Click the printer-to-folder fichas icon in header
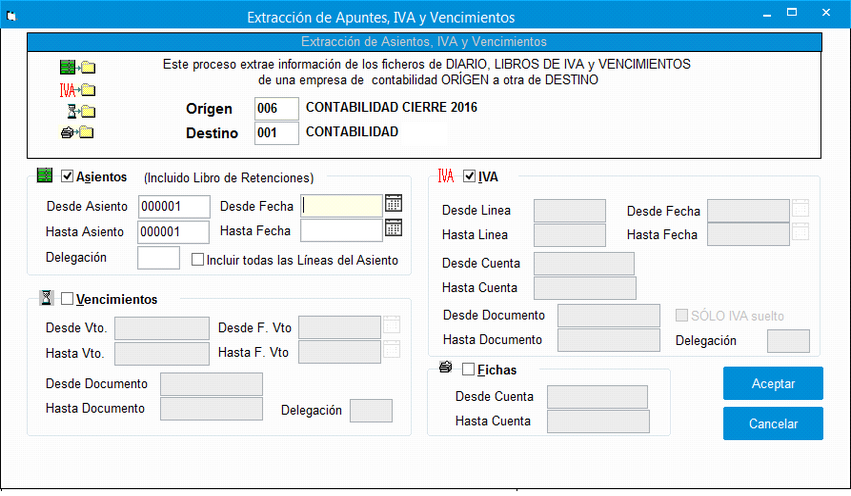 click(78, 132)
